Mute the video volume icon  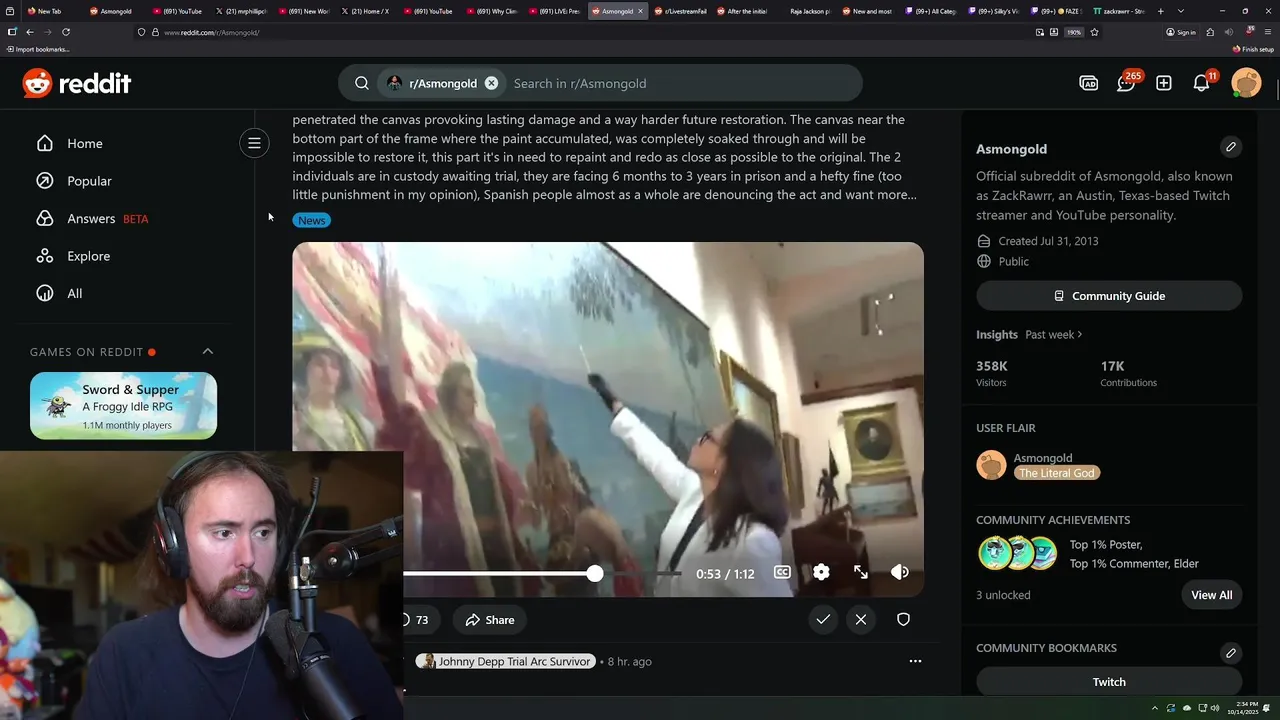900,572
